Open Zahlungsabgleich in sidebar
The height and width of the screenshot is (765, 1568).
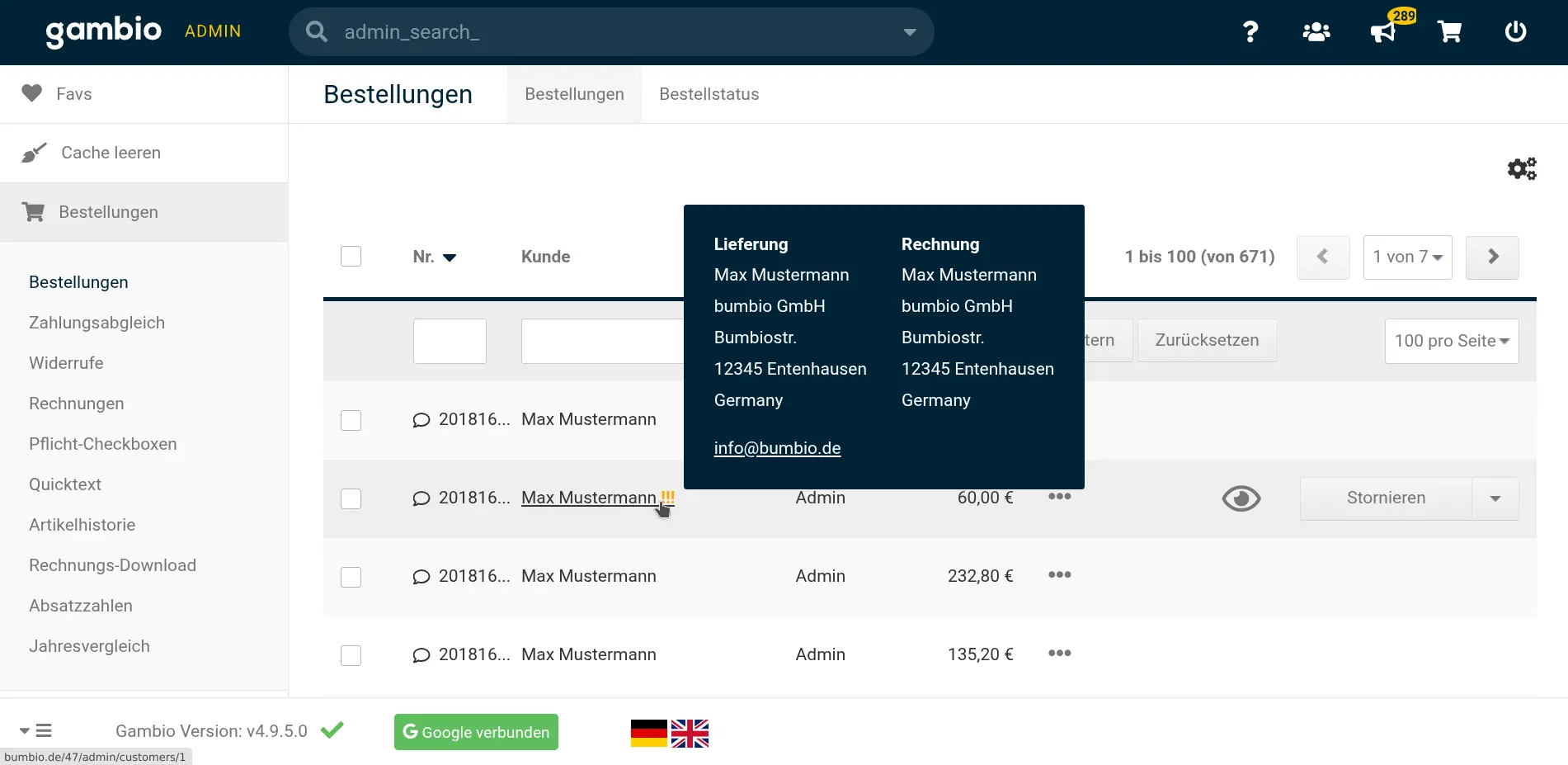[97, 323]
